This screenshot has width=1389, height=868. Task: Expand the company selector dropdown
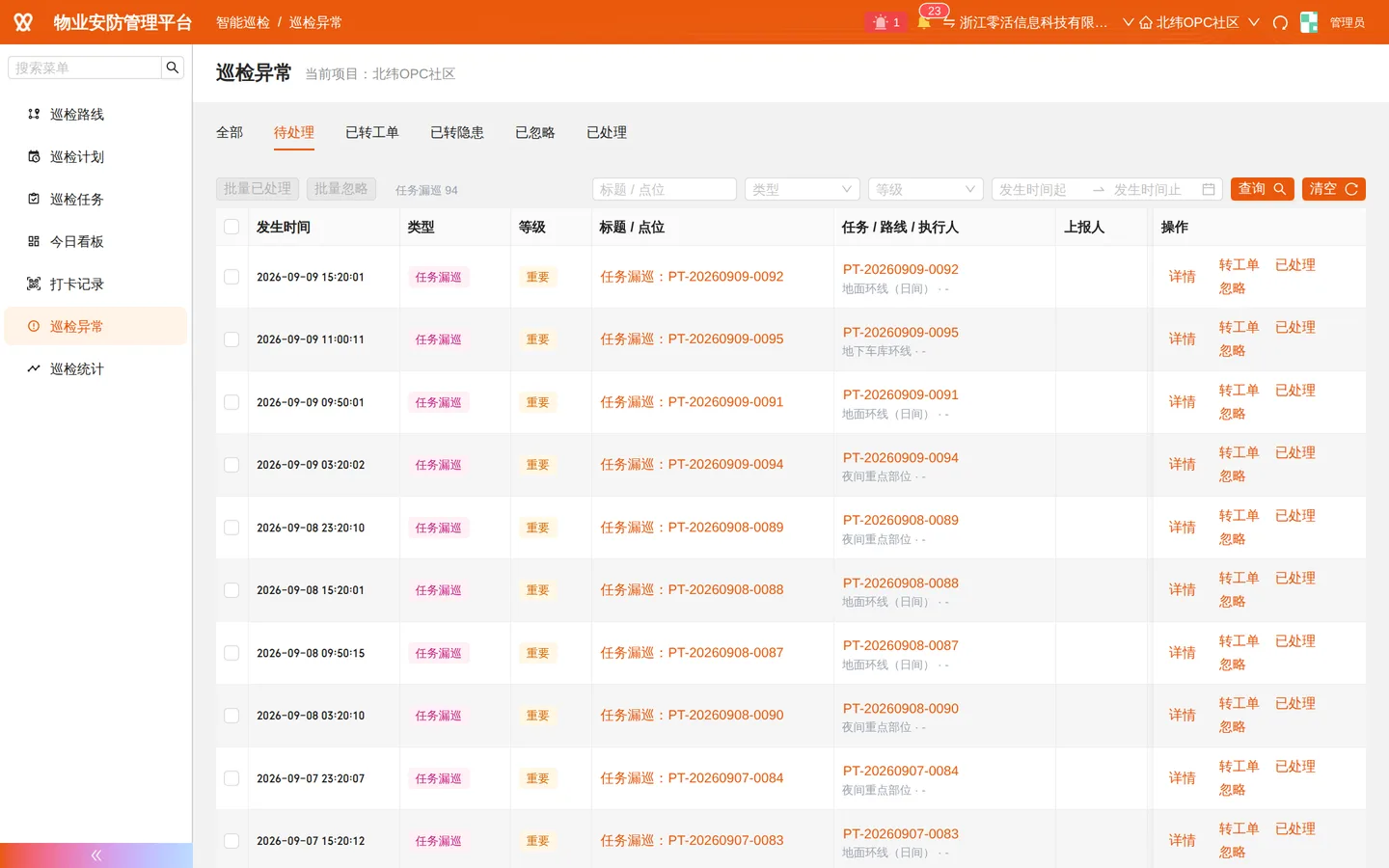[x=1128, y=22]
